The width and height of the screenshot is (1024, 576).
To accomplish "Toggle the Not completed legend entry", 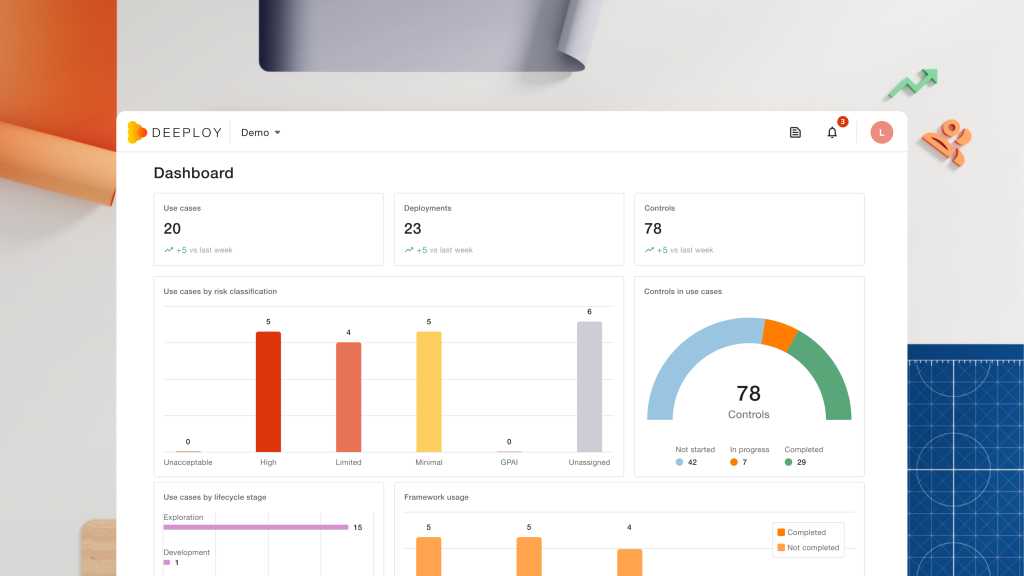I will [x=808, y=547].
